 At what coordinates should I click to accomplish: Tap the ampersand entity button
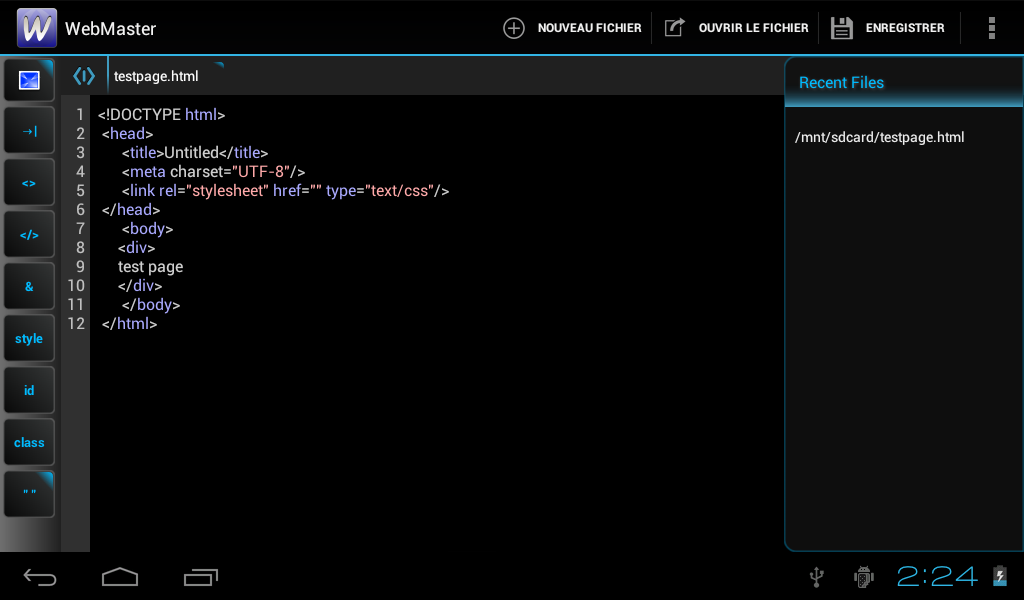coord(29,287)
